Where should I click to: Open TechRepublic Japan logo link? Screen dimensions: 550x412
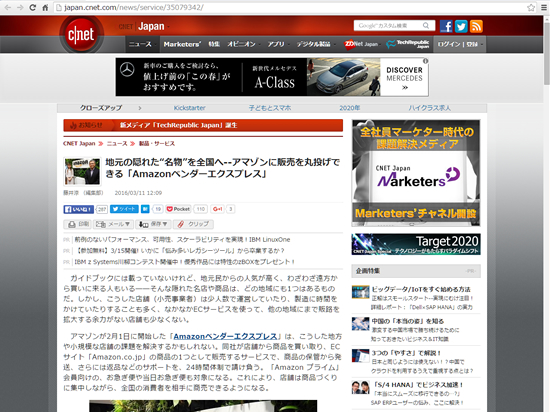point(408,44)
